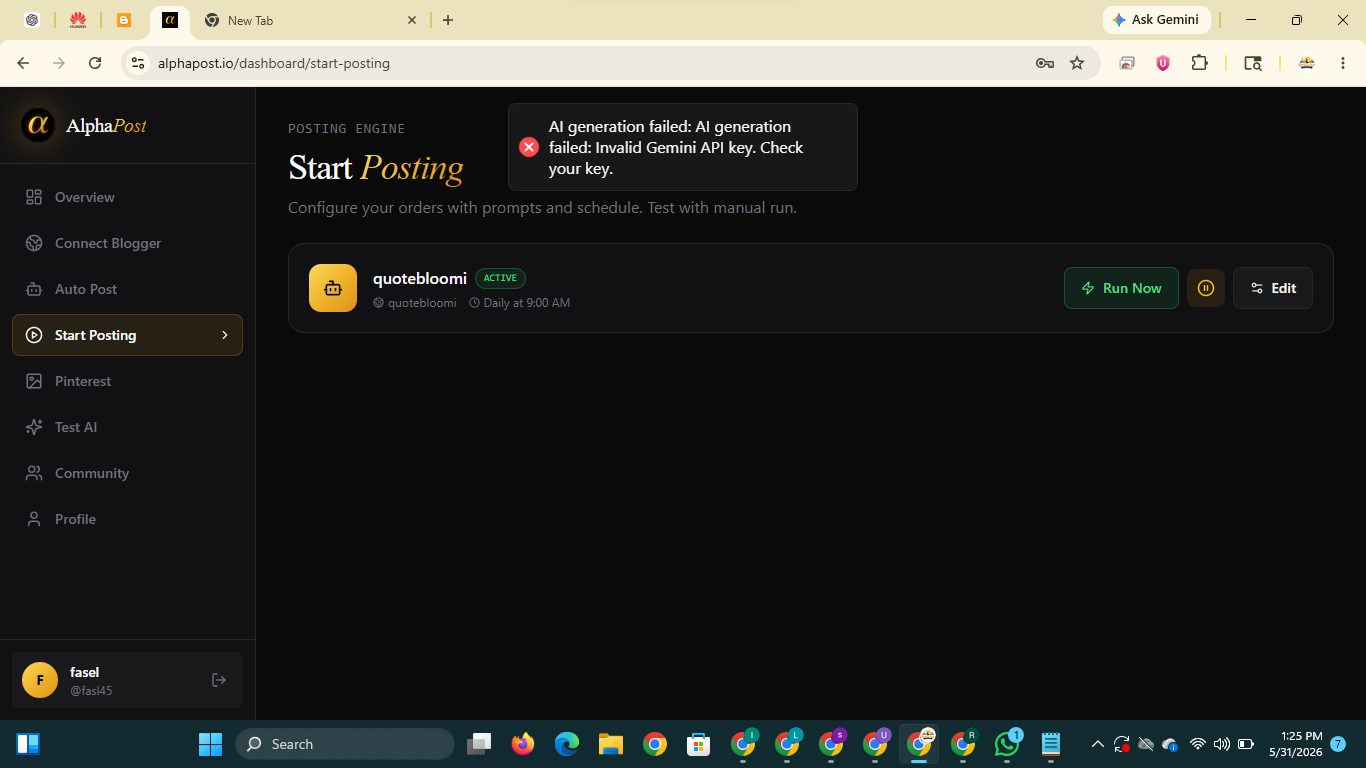The width and height of the screenshot is (1366, 768).
Task: Click the Invalid Gemini API key error message
Action: click(676, 148)
